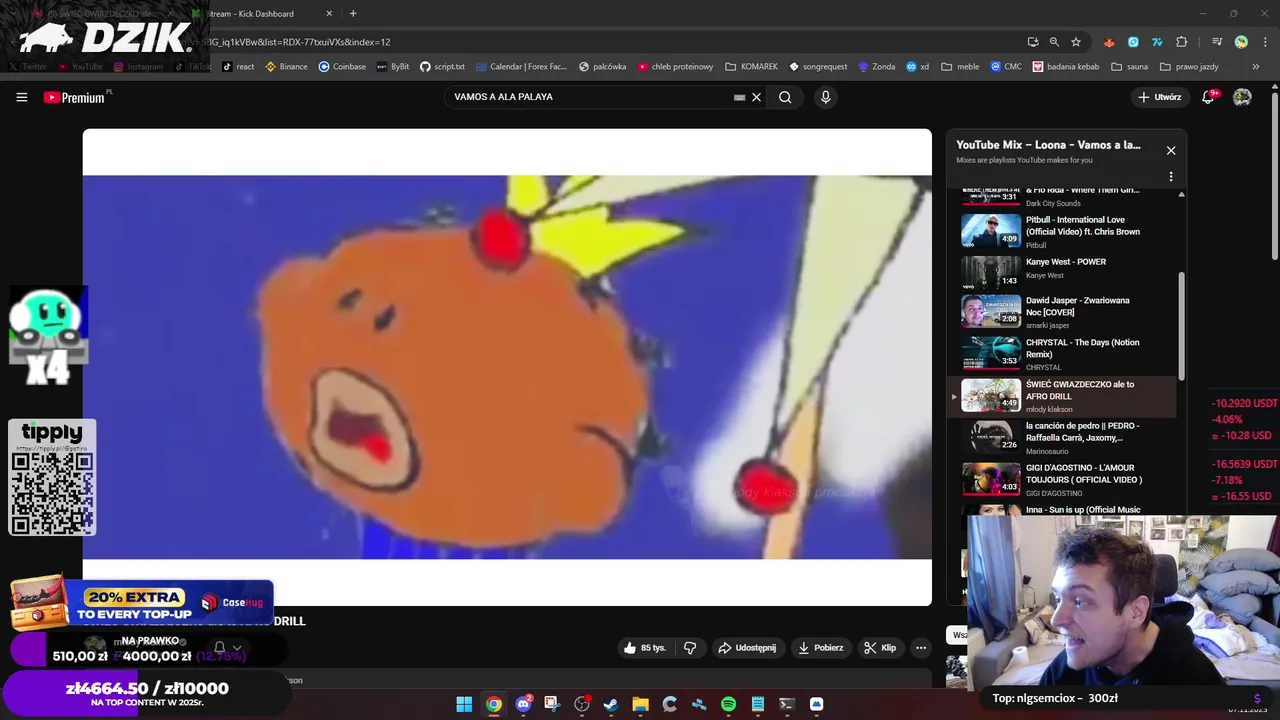1280x720 pixels.
Task: Open OBS Studio from the taskbar
Action: pos(582,704)
